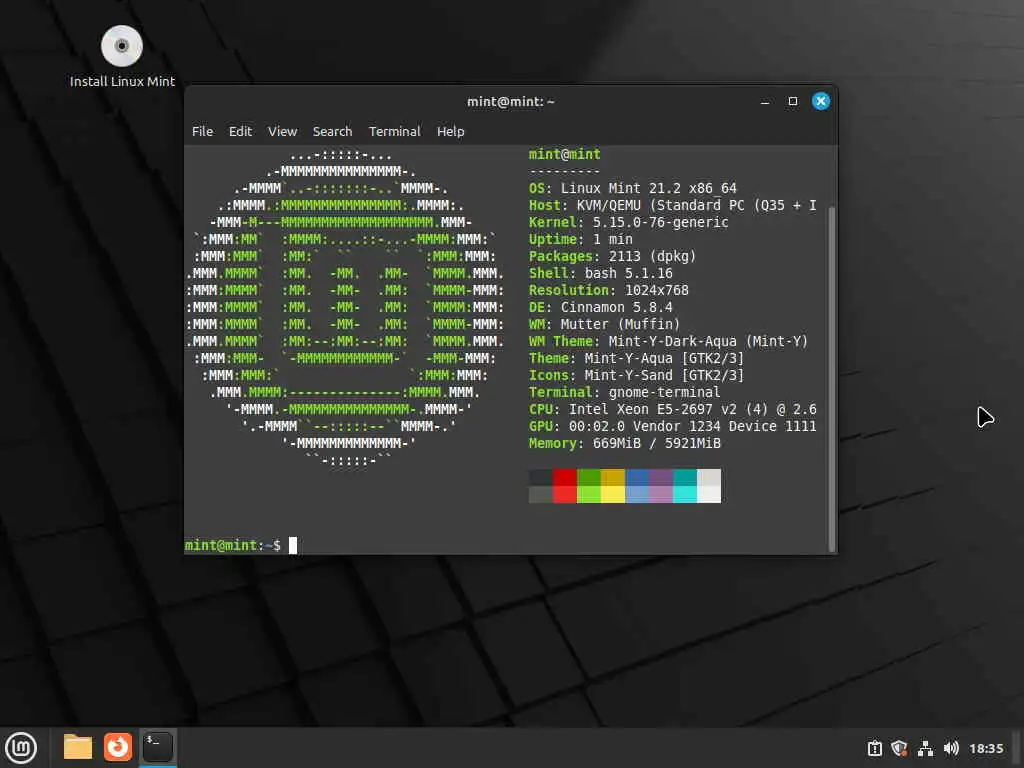1024x768 pixels.
Task: Click the Host: KVM/QEMU line
Action: [x=673, y=205]
